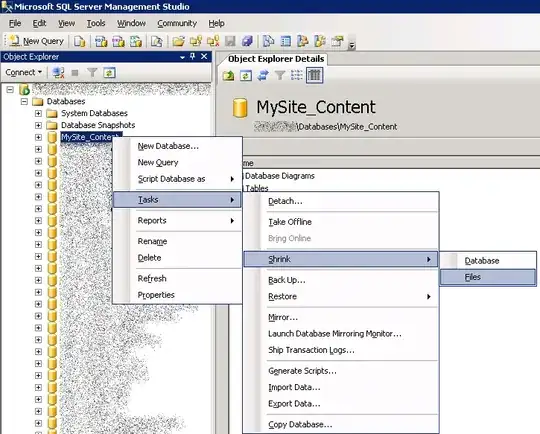540x434 pixels.
Task: Open the Tools menu
Action: tap(96, 23)
